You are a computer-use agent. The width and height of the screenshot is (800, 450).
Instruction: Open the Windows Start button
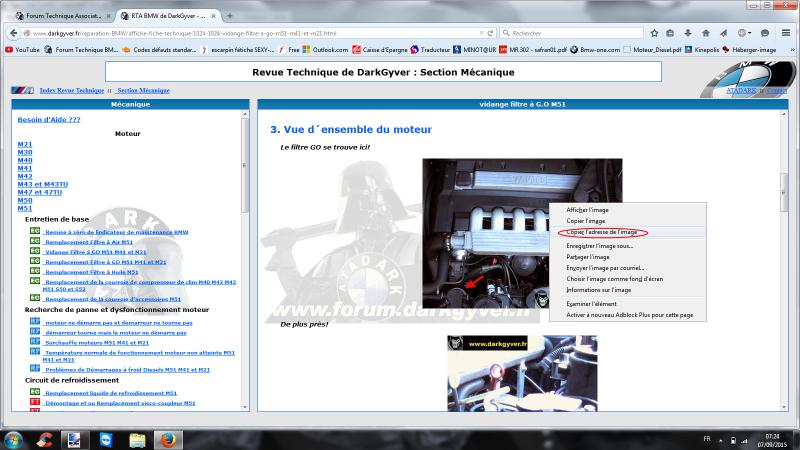[15, 438]
